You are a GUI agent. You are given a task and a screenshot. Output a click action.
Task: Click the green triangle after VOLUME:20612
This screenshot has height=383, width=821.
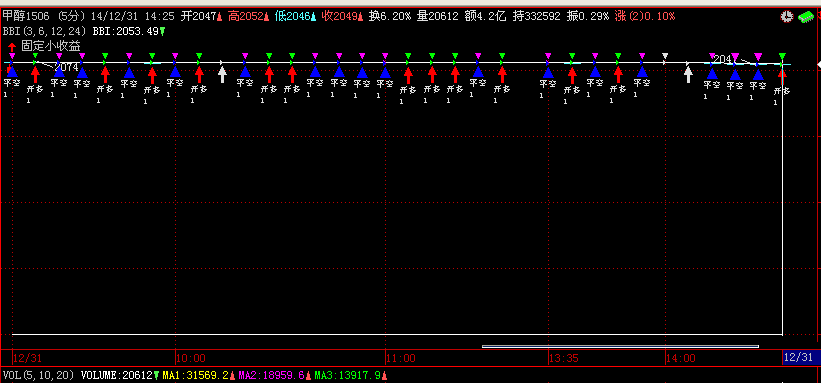pos(157,375)
